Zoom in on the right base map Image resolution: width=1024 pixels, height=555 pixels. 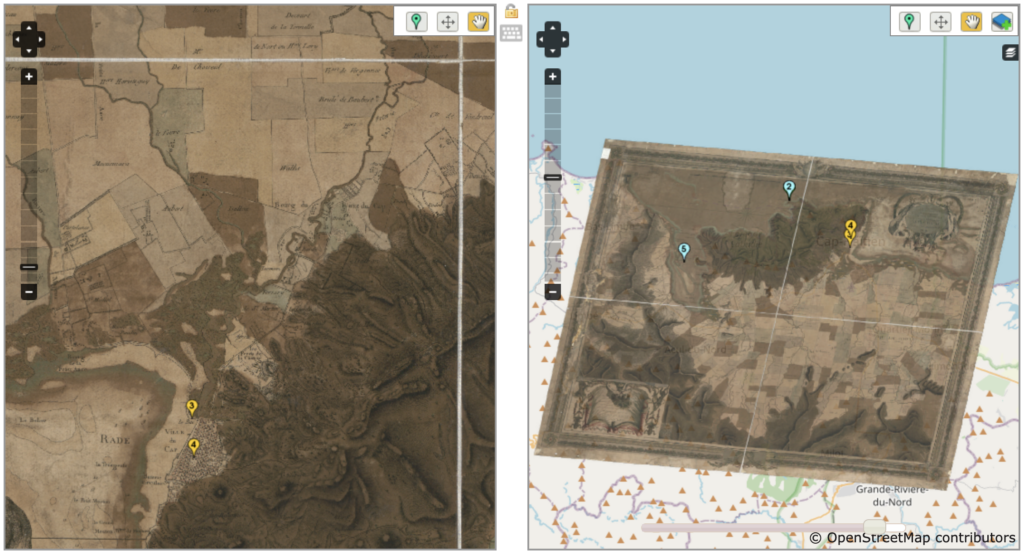pyautogui.click(x=552, y=77)
